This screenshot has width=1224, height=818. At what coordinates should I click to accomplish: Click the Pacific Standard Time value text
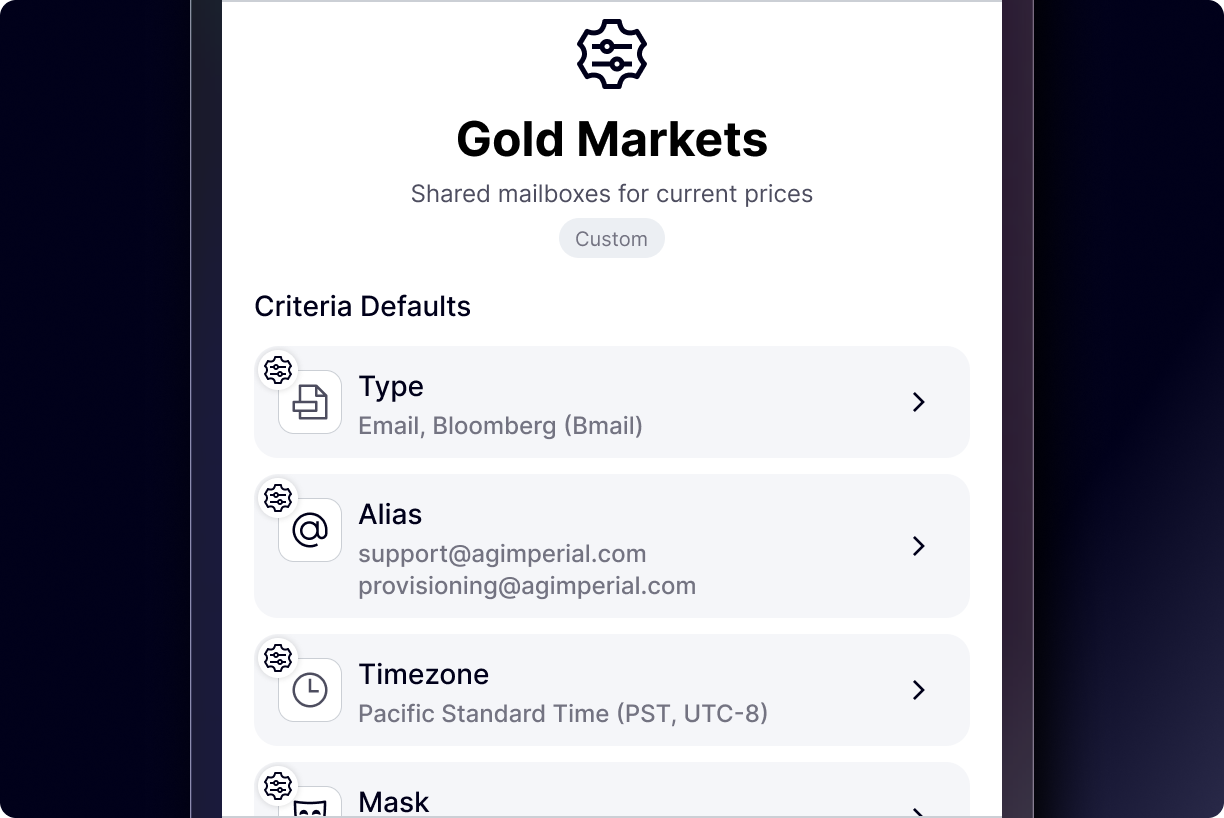coord(563,714)
